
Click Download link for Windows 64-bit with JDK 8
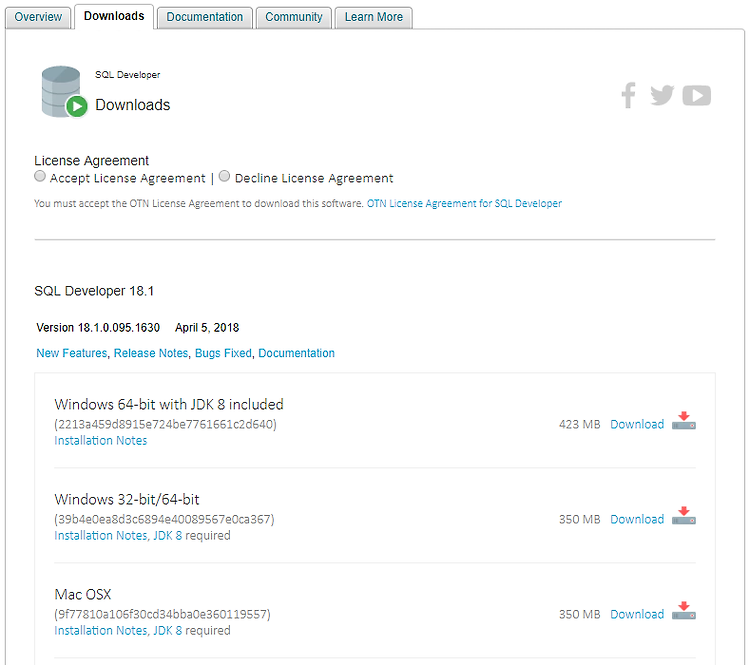click(637, 424)
